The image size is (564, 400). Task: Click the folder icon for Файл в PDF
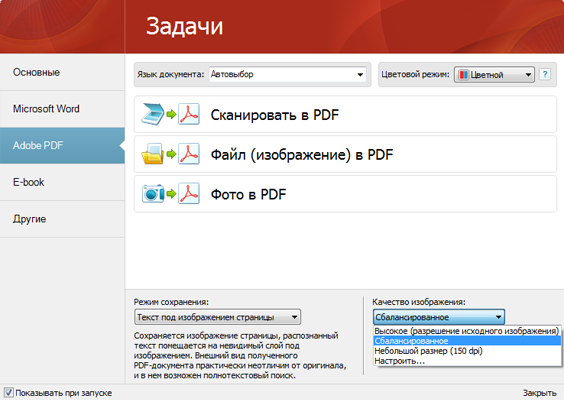pos(153,154)
